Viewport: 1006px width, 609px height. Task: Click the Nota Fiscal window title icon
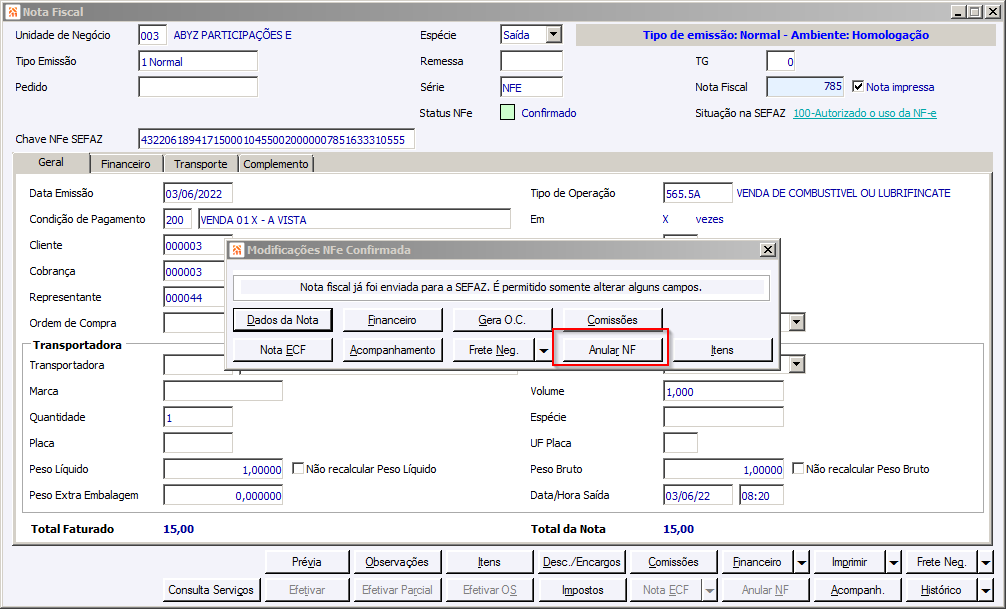pos(12,12)
